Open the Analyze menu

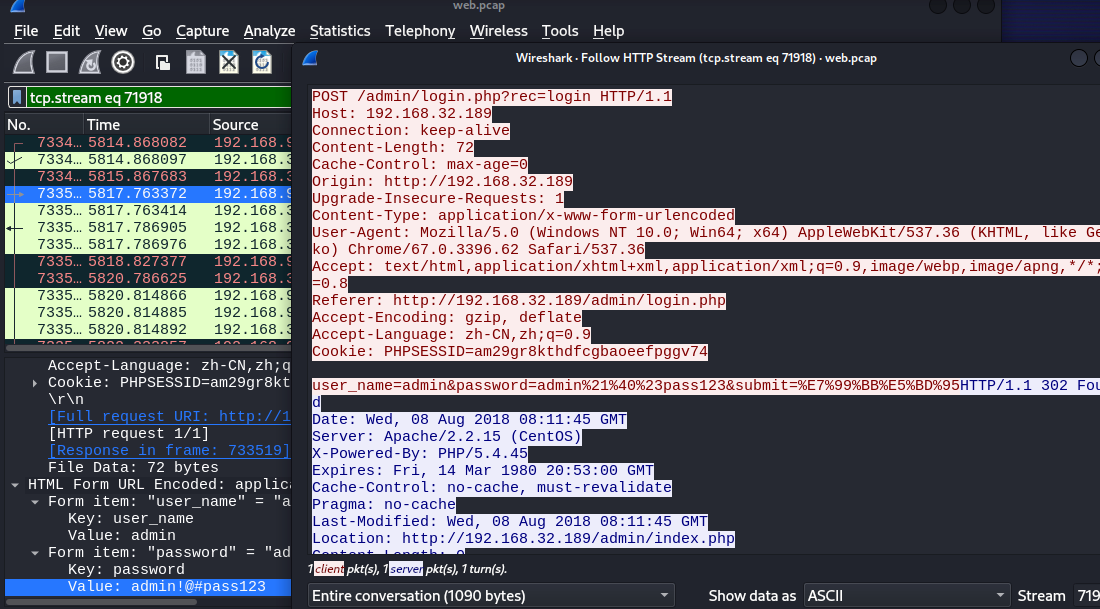pos(269,31)
